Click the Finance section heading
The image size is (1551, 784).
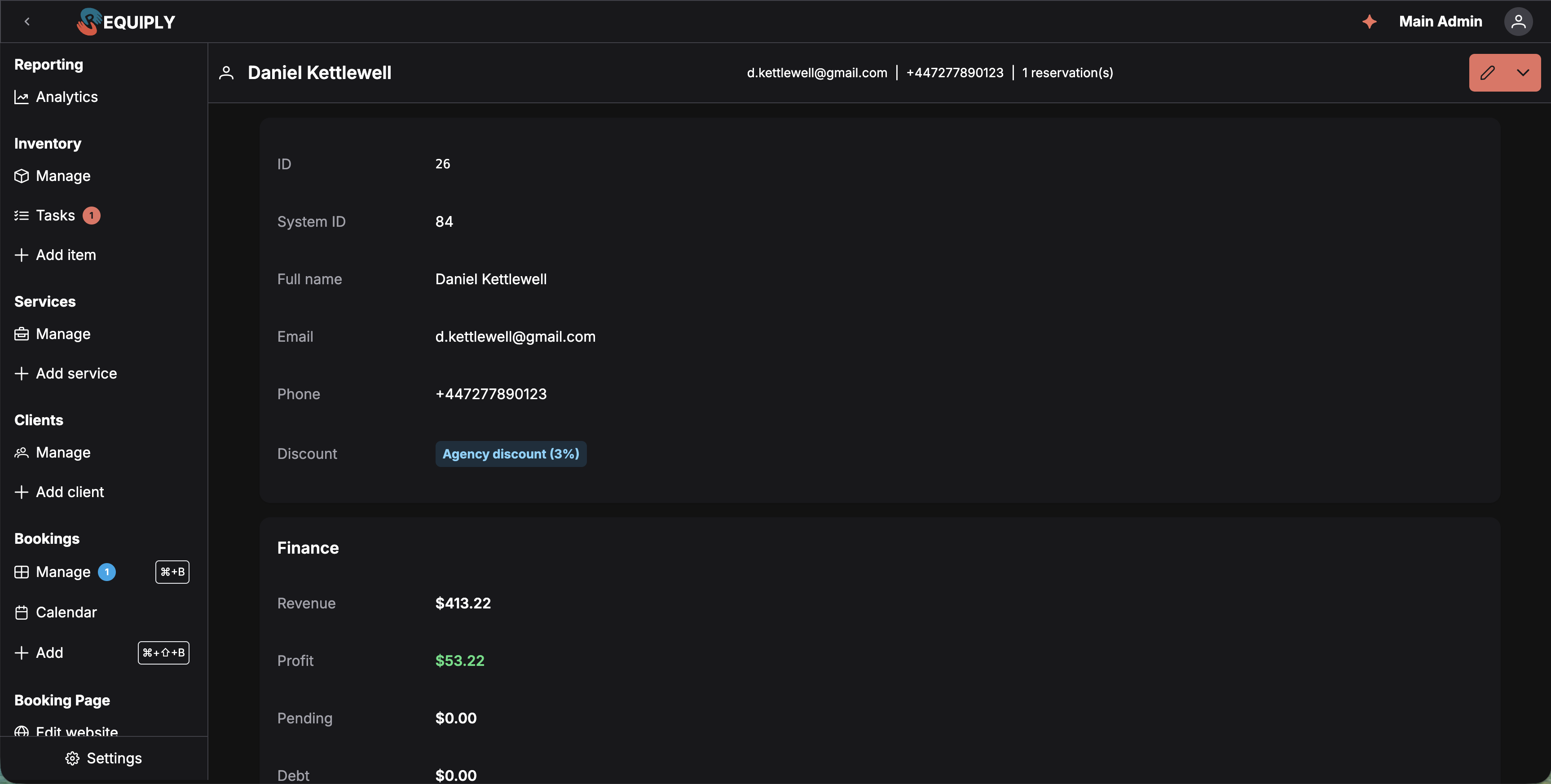pos(308,548)
